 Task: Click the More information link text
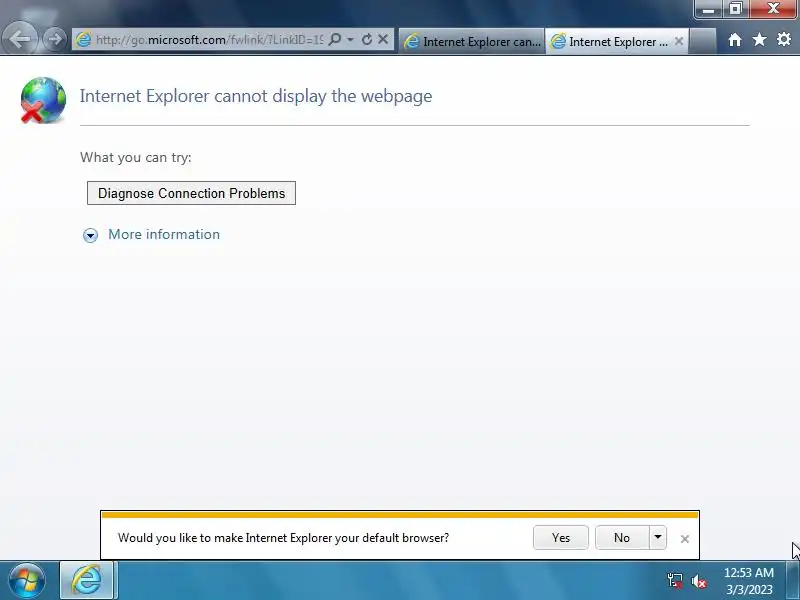[x=164, y=234]
